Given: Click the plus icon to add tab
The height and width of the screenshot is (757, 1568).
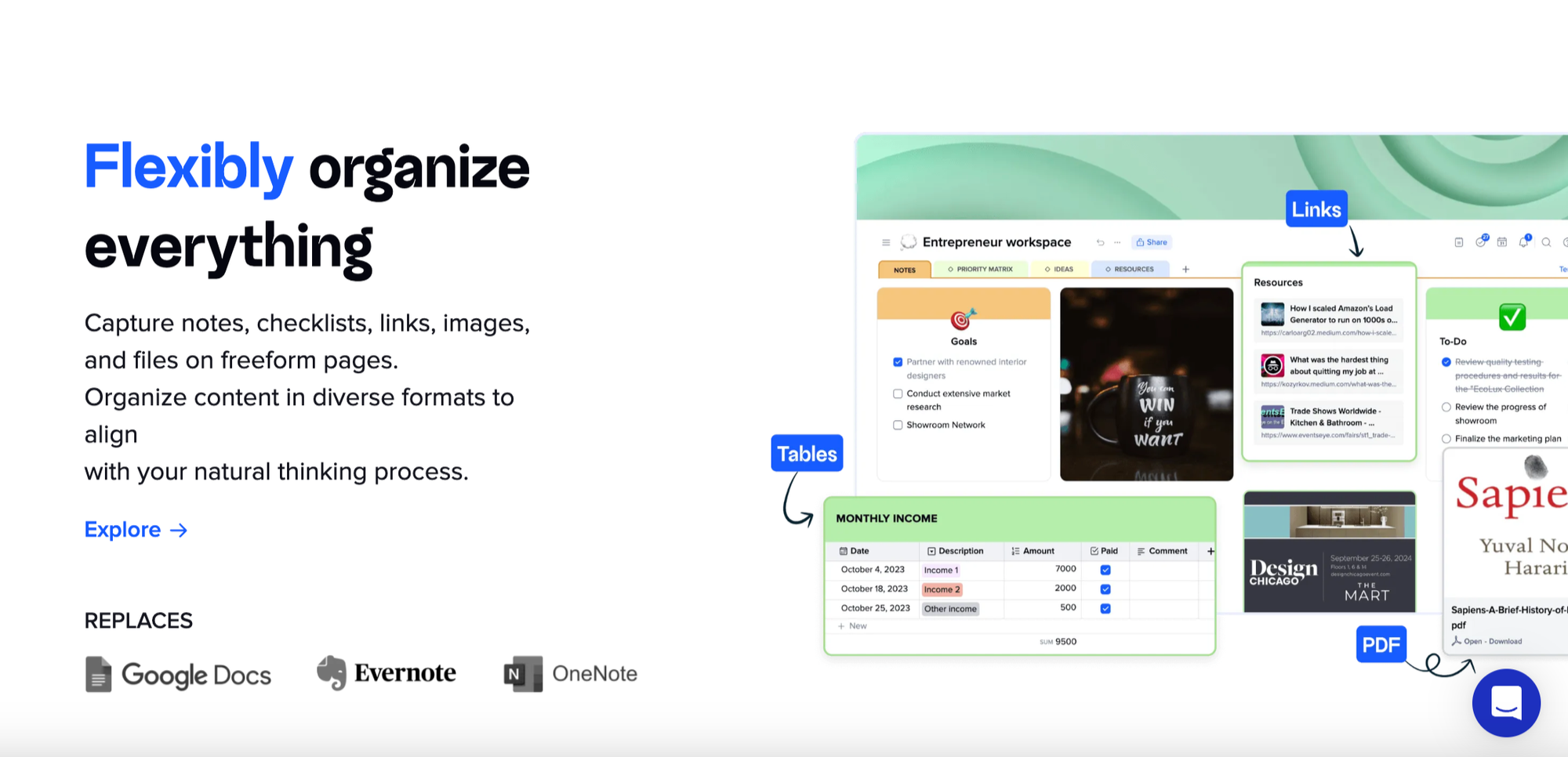Looking at the screenshot, I should [x=1185, y=270].
